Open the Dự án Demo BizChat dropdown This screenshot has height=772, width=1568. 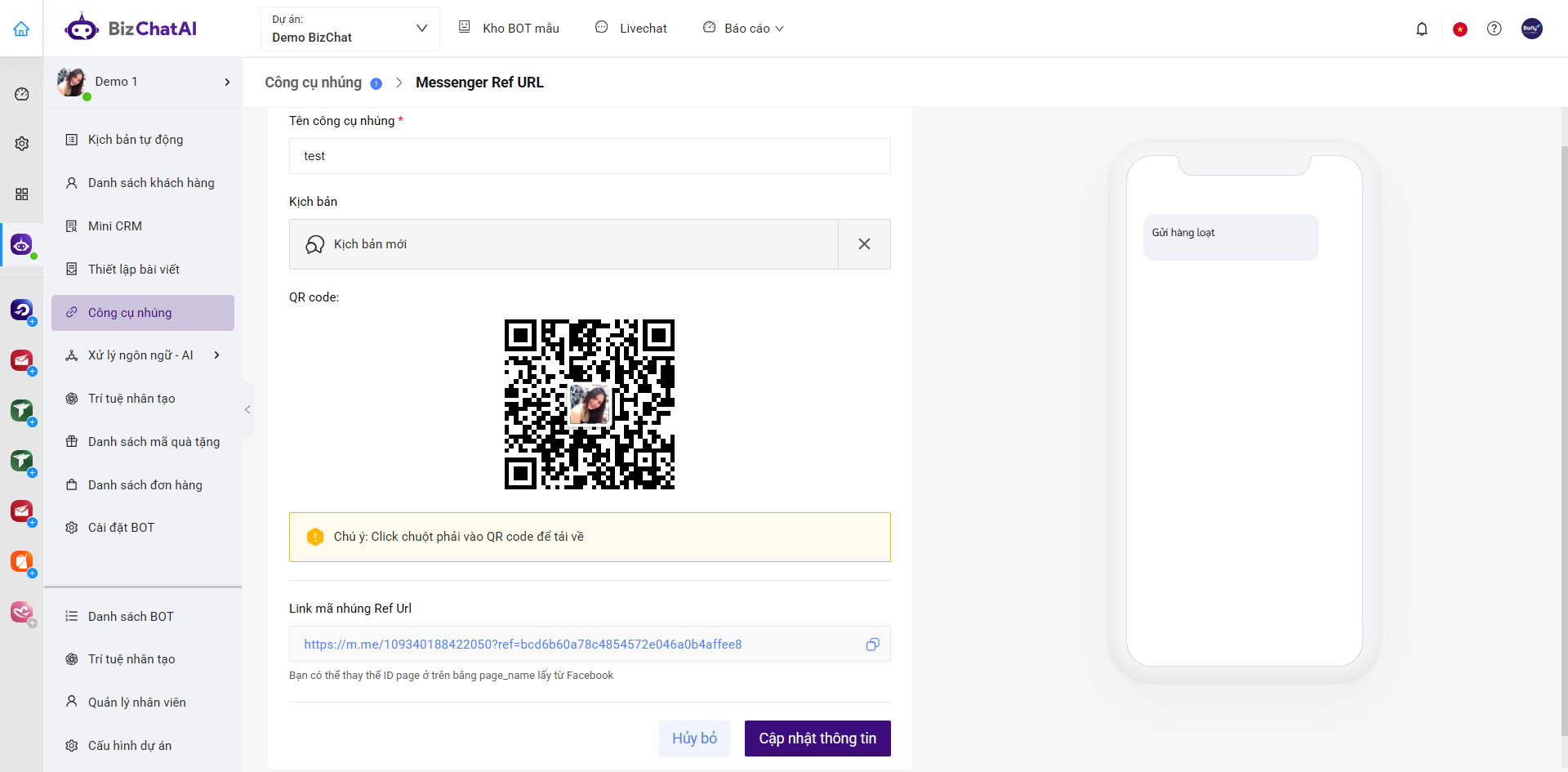[x=350, y=29]
